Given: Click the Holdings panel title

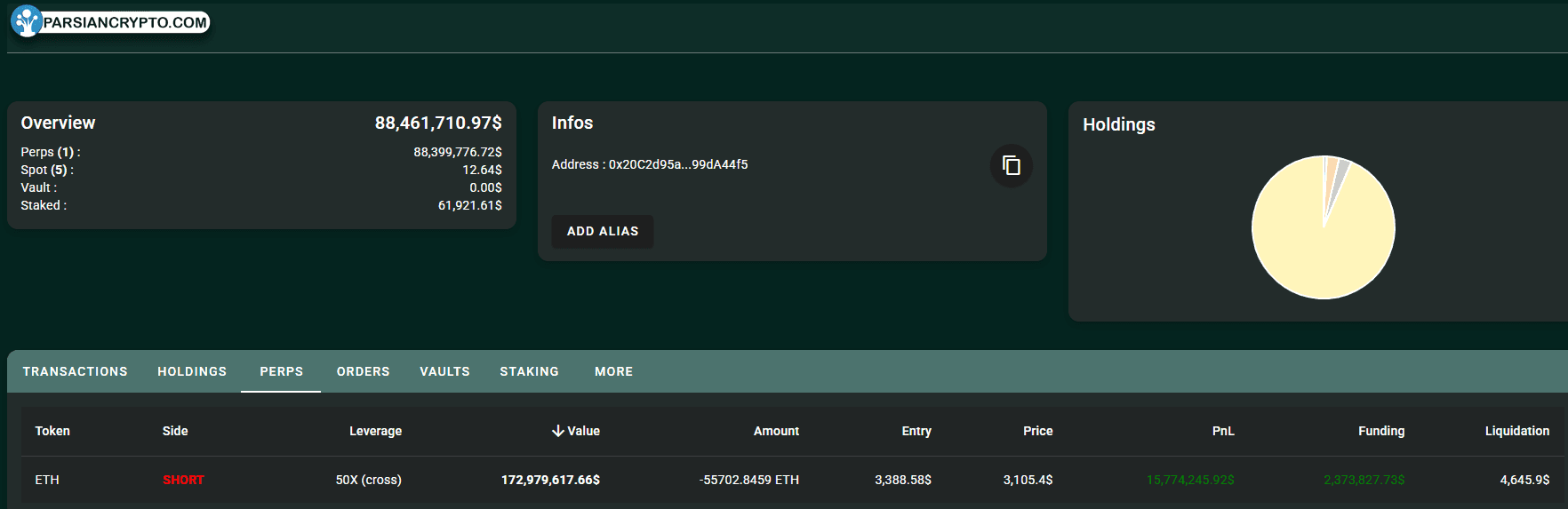Looking at the screenshot, I should click(1118, 124).
